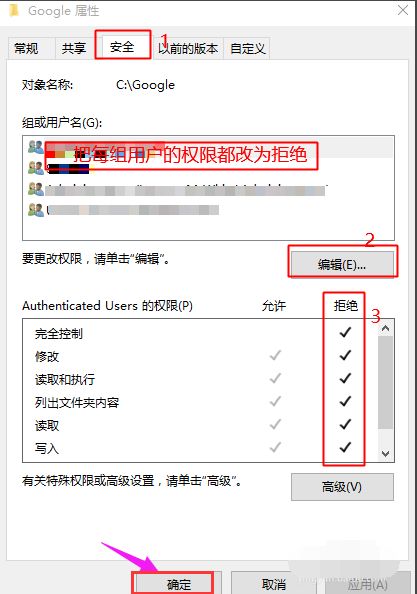Viewport: 417px width, 594px height.
Task: Click the 编辑(E)... button
Action: pos(342,264)
